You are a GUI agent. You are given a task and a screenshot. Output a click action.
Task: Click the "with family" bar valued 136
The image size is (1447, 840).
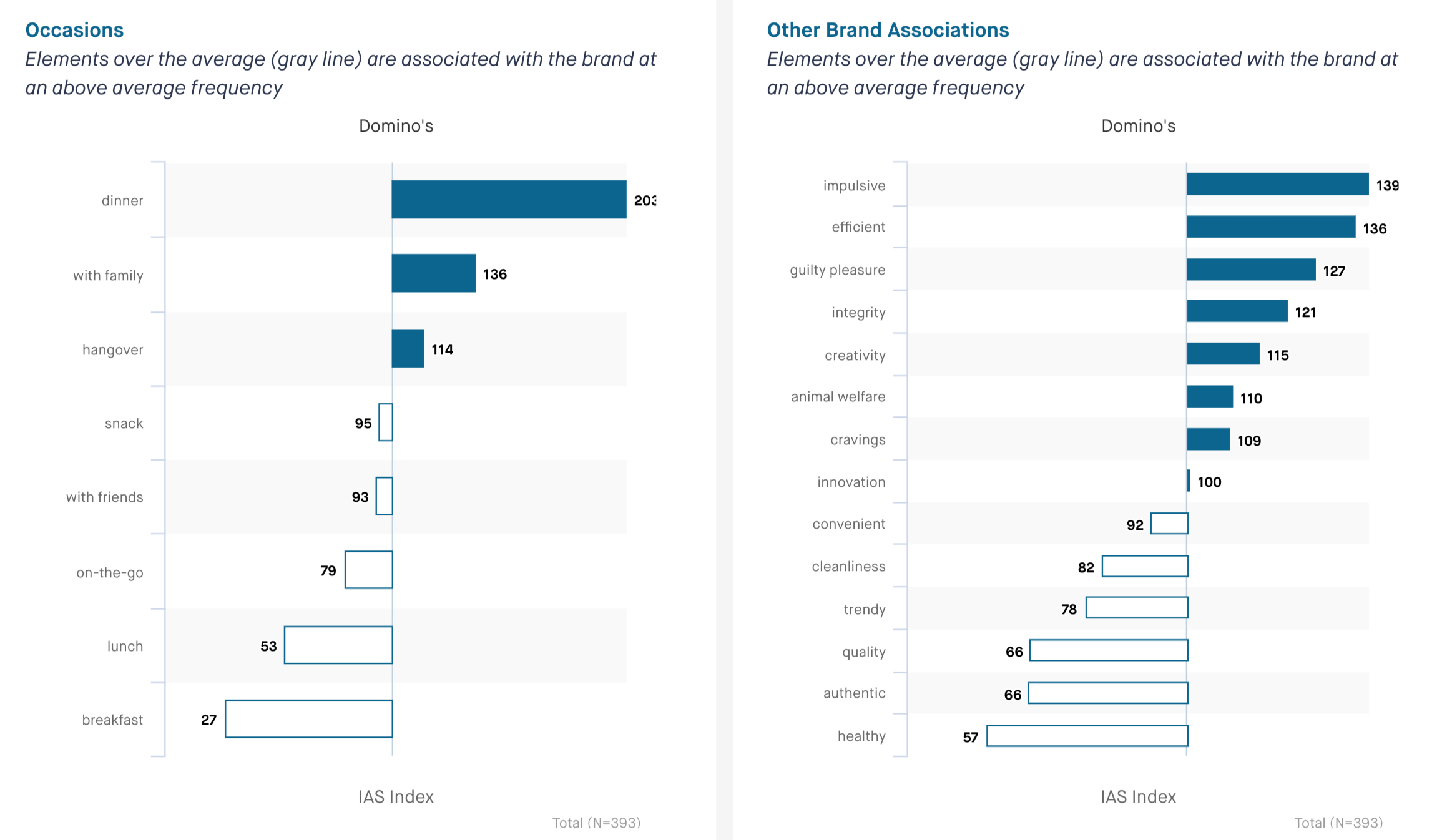click(x=433, y=273)
